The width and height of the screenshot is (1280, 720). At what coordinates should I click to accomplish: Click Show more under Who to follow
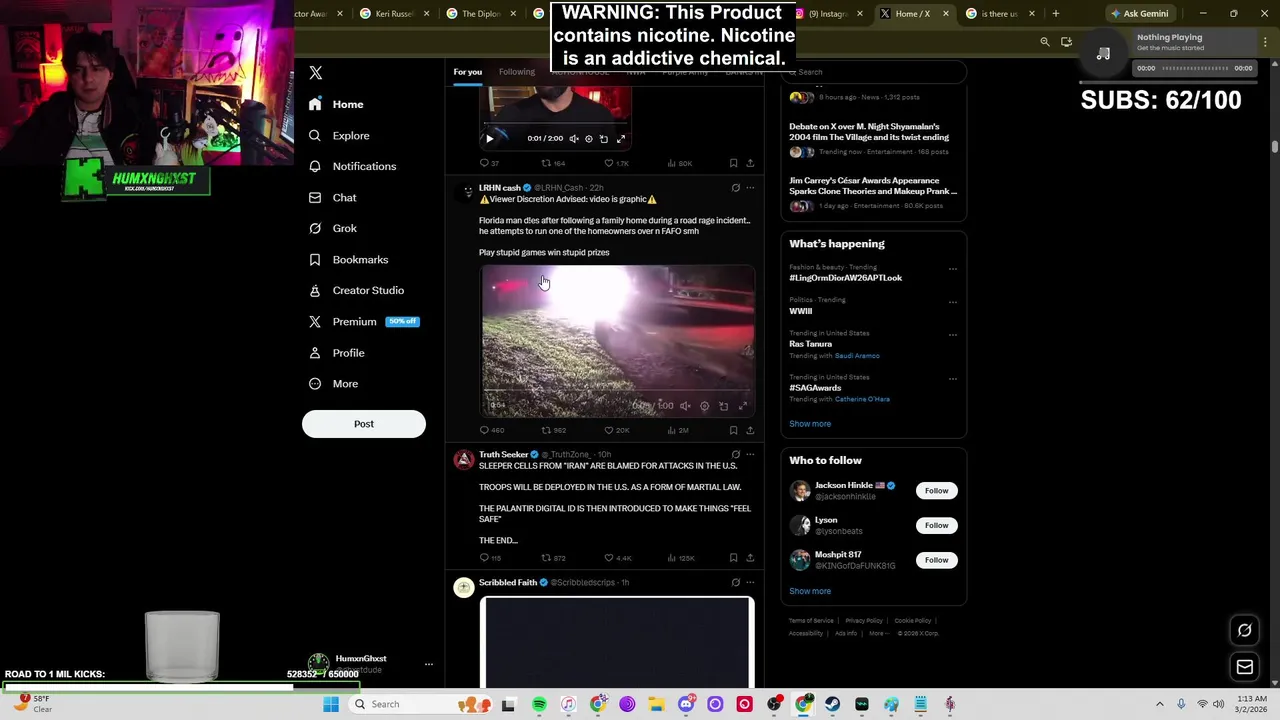(810, 591)
